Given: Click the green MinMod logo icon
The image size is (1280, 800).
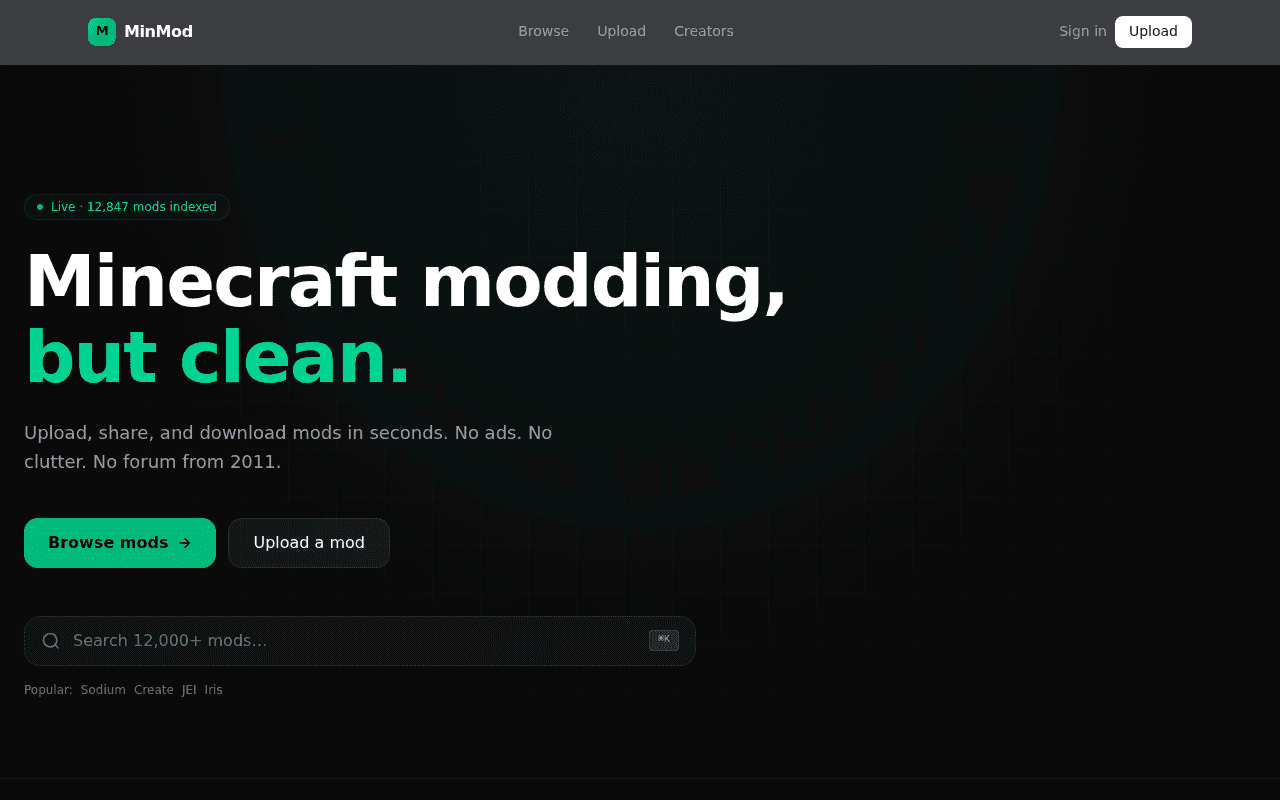Looking at the screenshot, I should 102,32.
